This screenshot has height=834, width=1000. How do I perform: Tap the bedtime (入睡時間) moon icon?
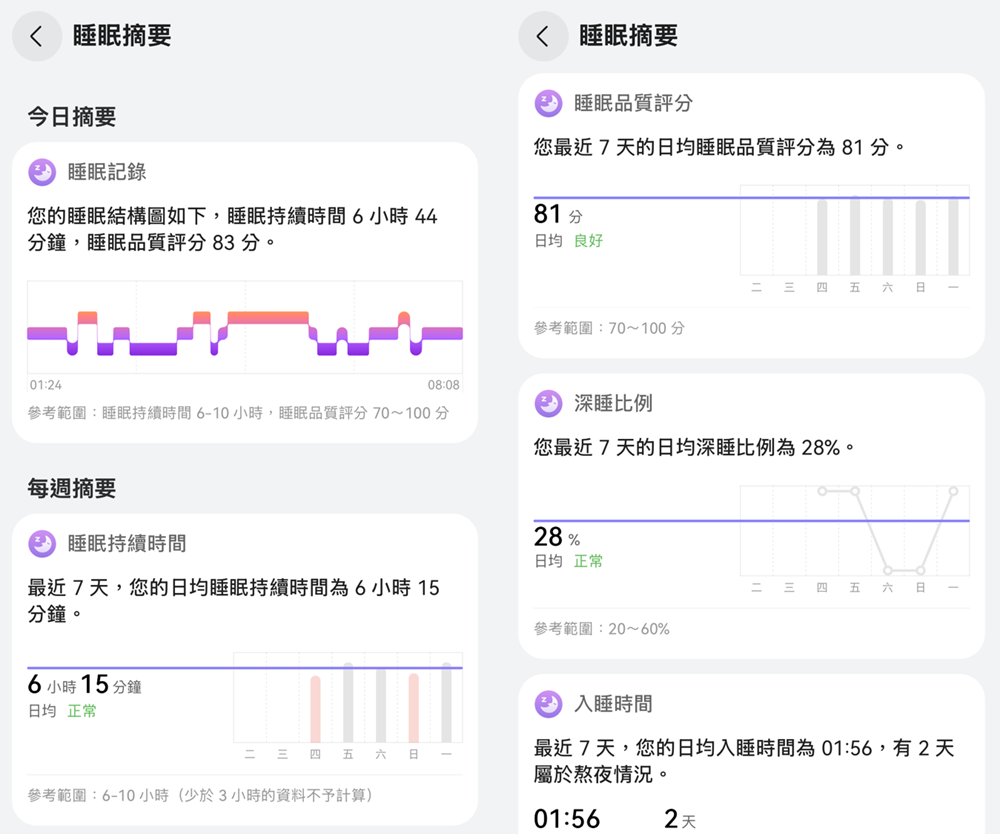[548, 704]
